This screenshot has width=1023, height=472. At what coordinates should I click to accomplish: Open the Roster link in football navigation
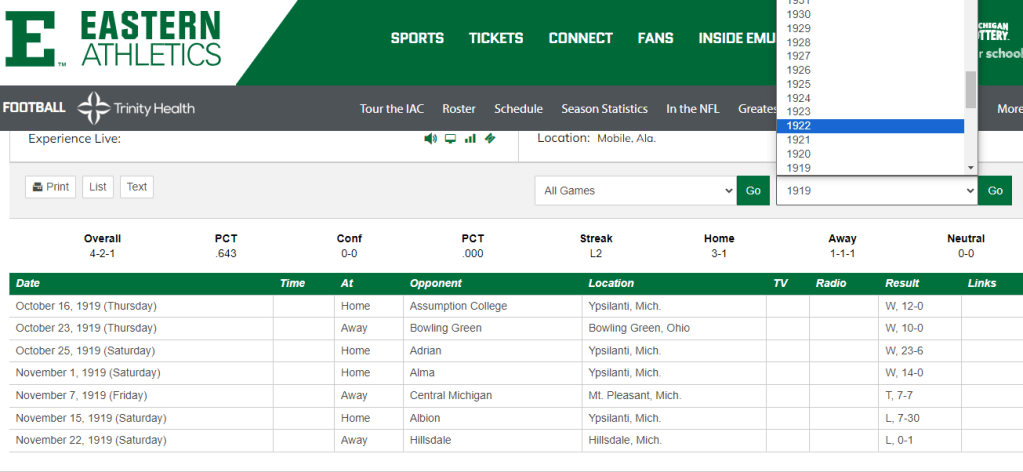[459, 109]
